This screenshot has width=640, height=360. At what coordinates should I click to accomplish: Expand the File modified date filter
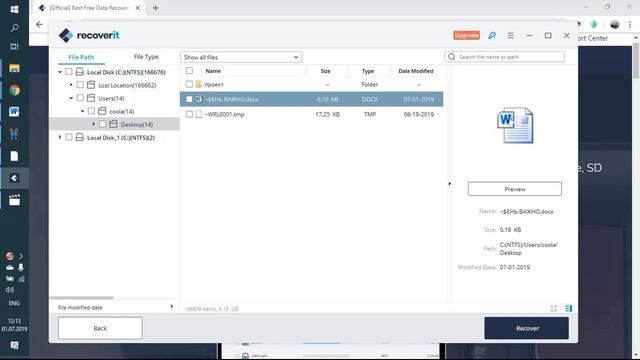(172, 307)
